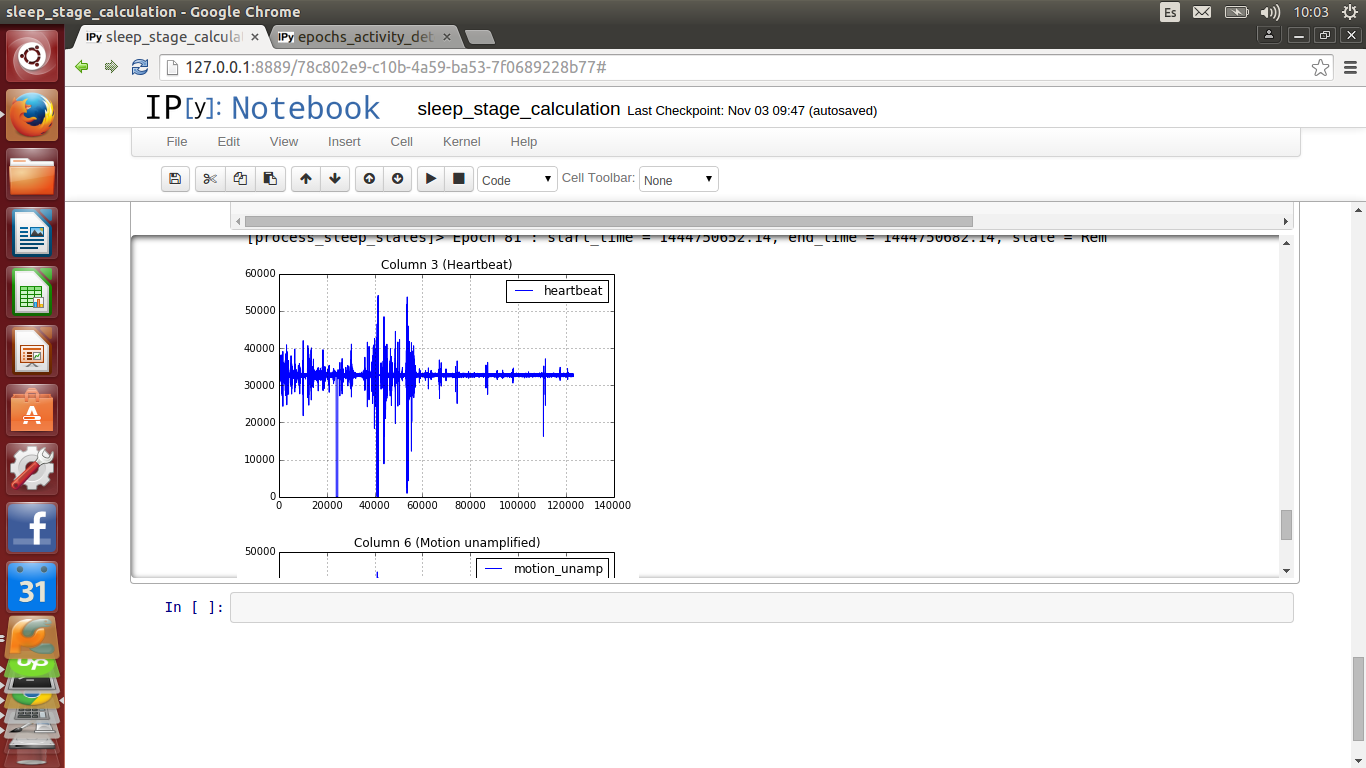Move the selected cell up

306,179
